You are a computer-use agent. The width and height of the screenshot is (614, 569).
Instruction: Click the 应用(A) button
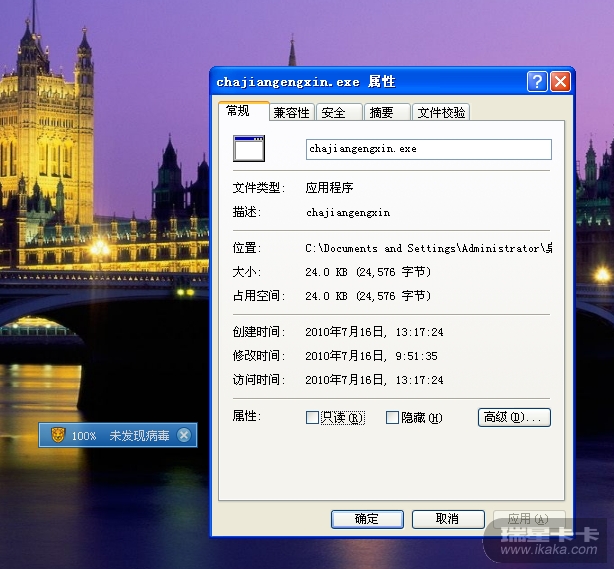click(529, 519)
